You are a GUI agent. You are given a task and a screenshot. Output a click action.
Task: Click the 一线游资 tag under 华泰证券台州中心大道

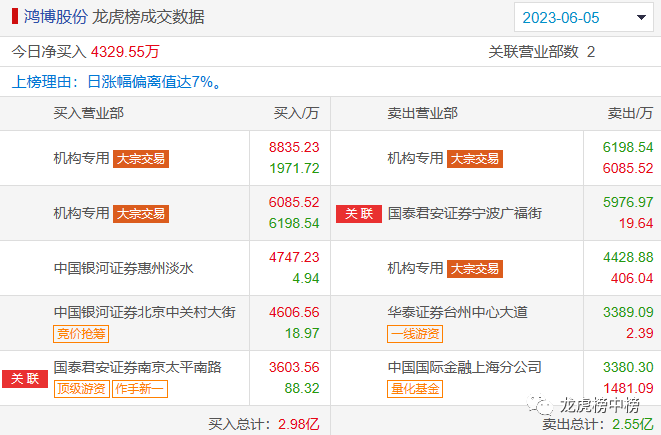tap(414, 333)
